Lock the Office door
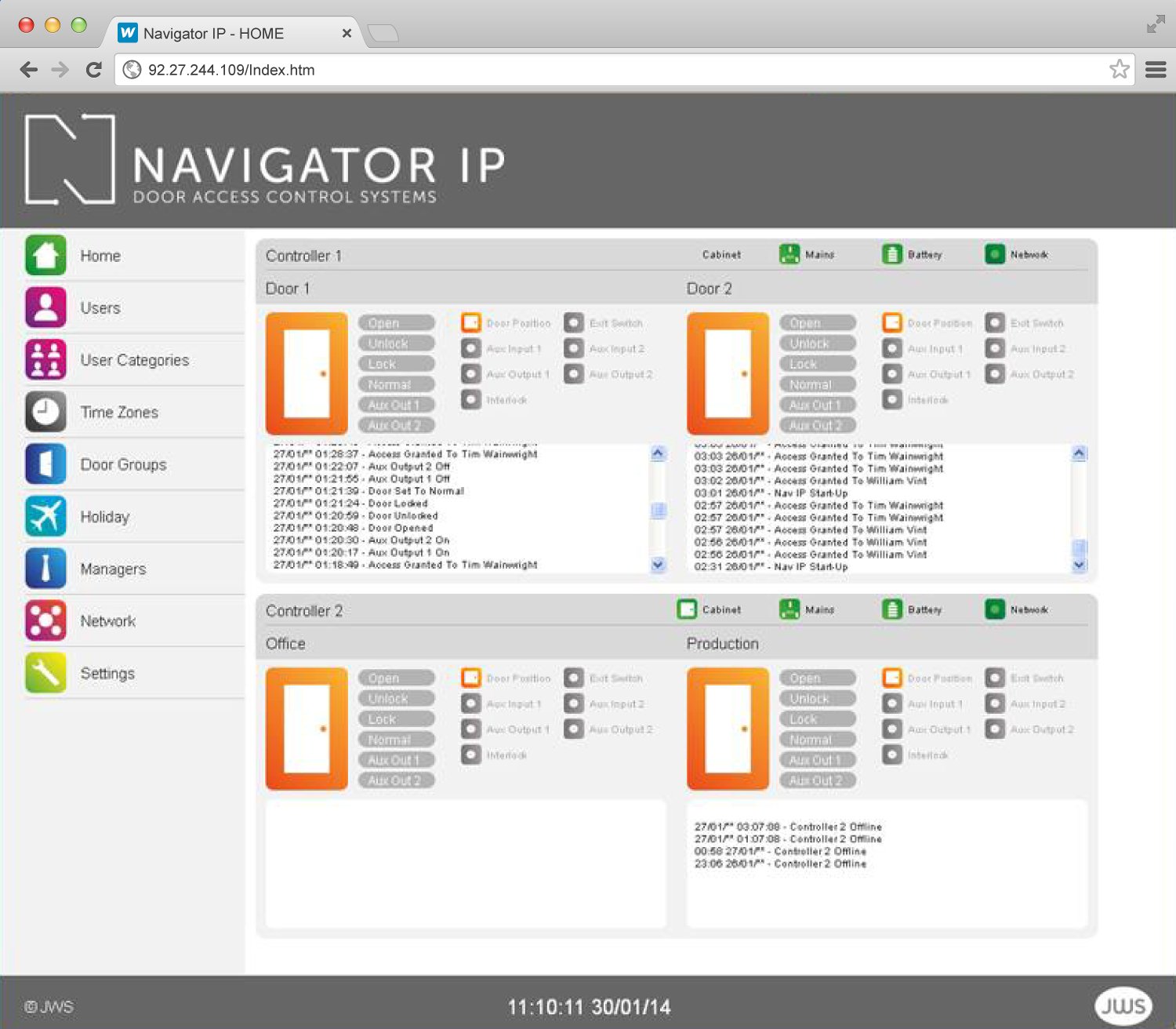 pos(397,718)
